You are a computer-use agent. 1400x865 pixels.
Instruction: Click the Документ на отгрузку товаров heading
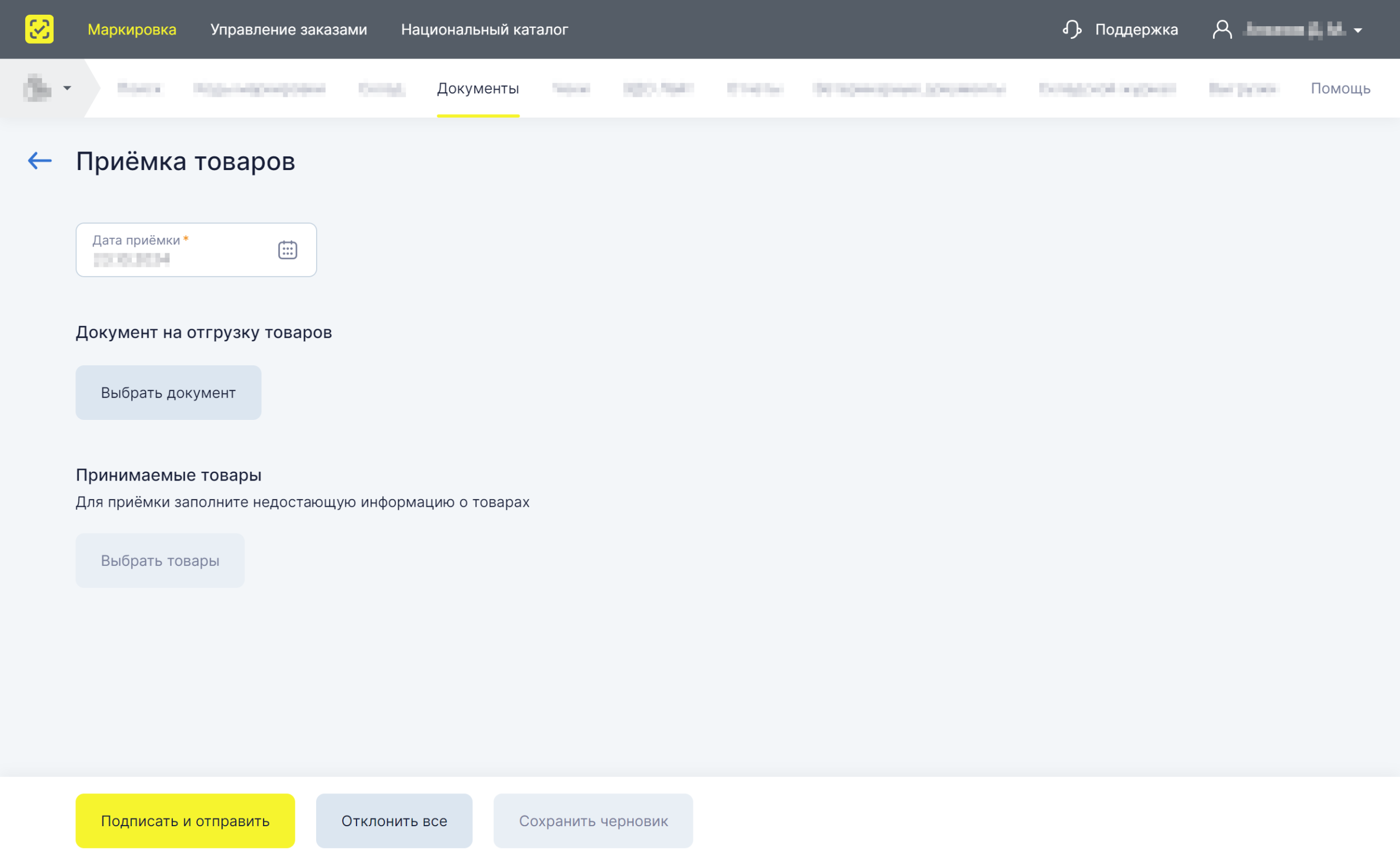tap(203, 332)
